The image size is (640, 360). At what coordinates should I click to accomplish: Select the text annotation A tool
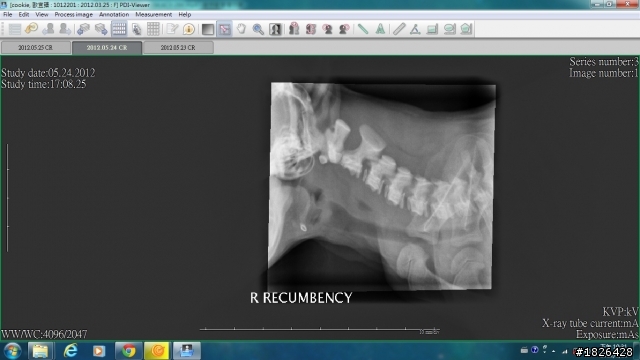(380, 29)
